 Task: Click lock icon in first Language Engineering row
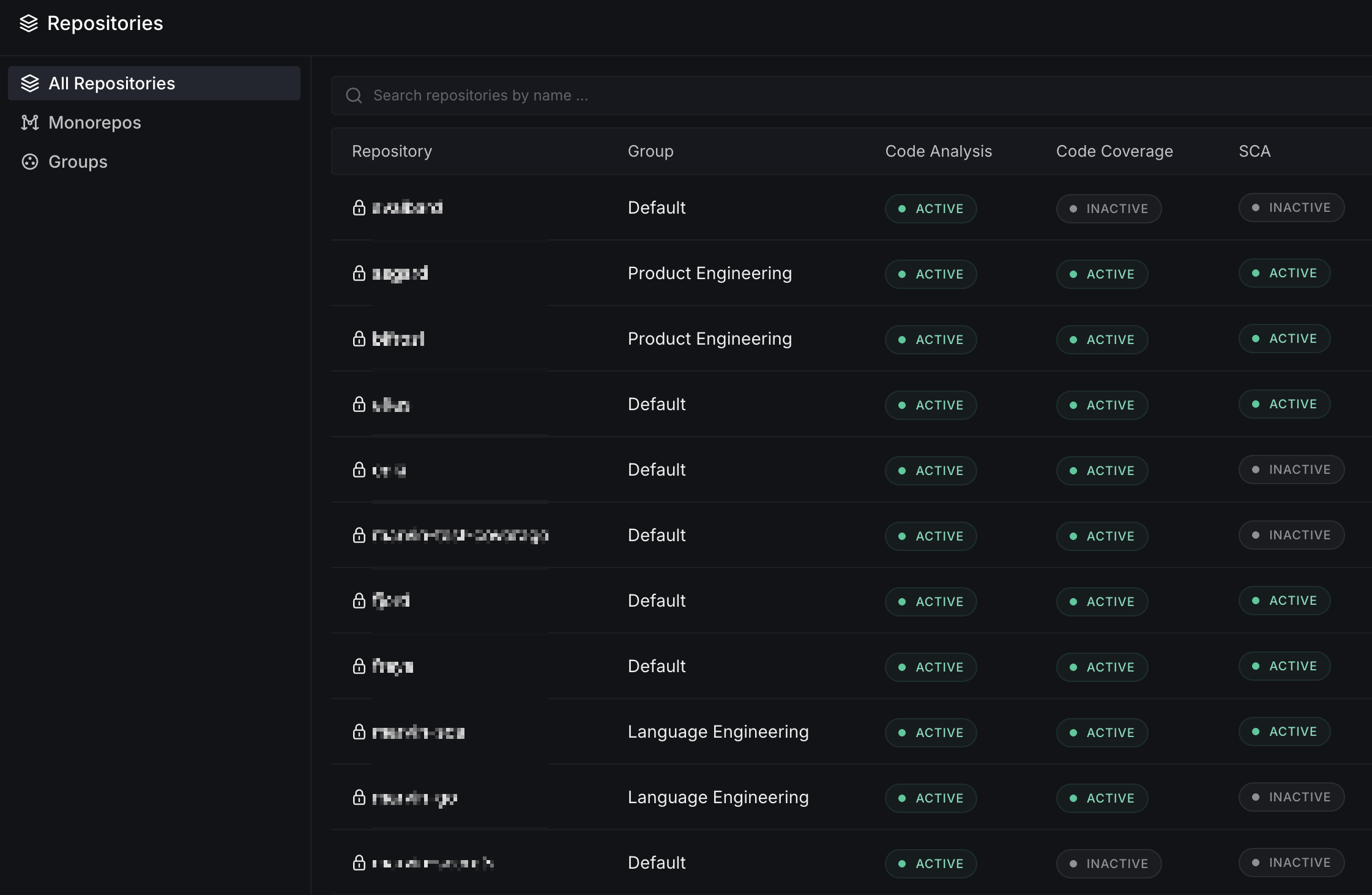(x=359, y=732)
